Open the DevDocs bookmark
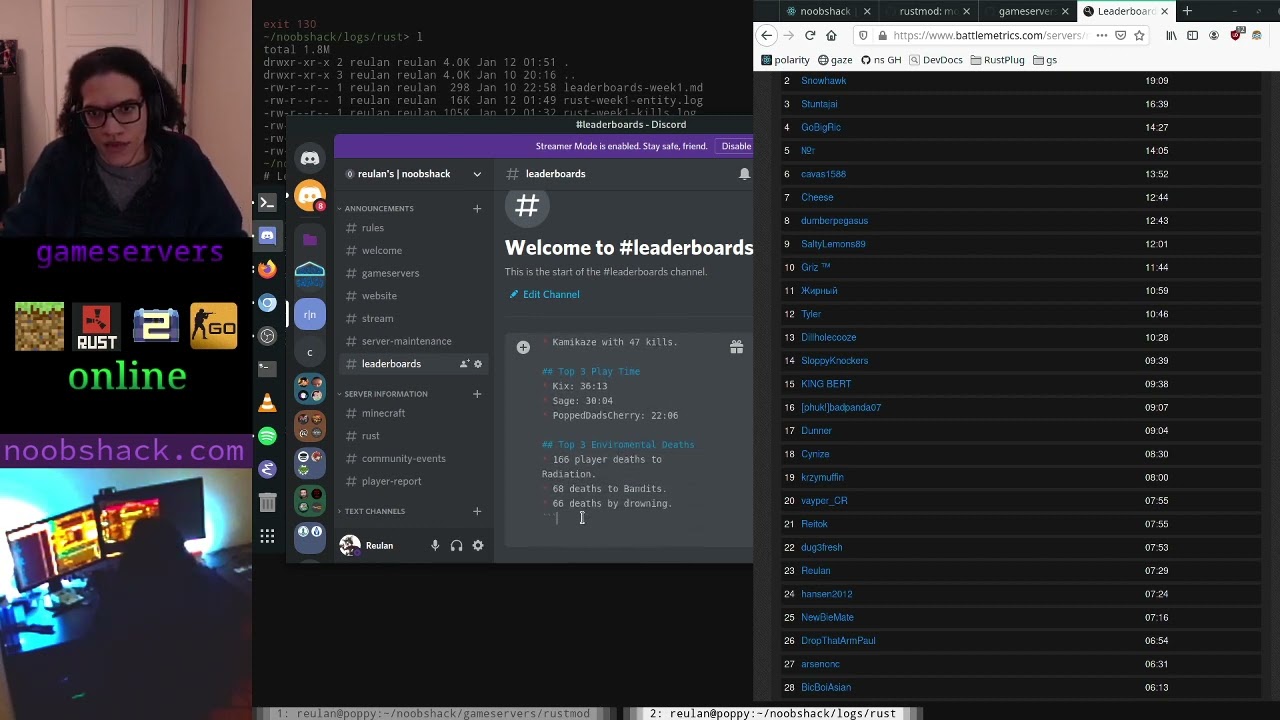This screenshot has width=1280, height=720. tap(936, 60)
